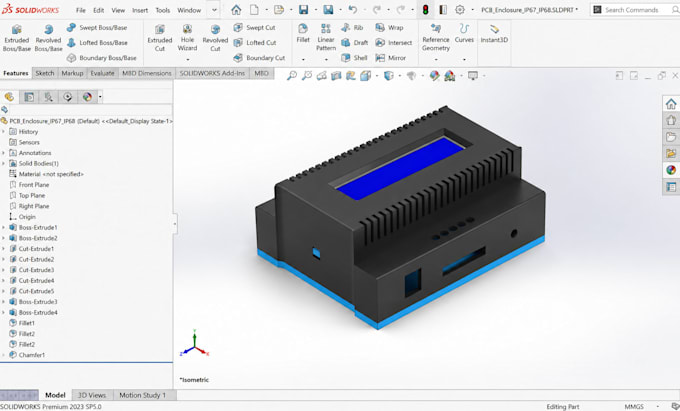680x411 pixels.
Task: Select the Fillet tool
Action: (x=303, y=34)
